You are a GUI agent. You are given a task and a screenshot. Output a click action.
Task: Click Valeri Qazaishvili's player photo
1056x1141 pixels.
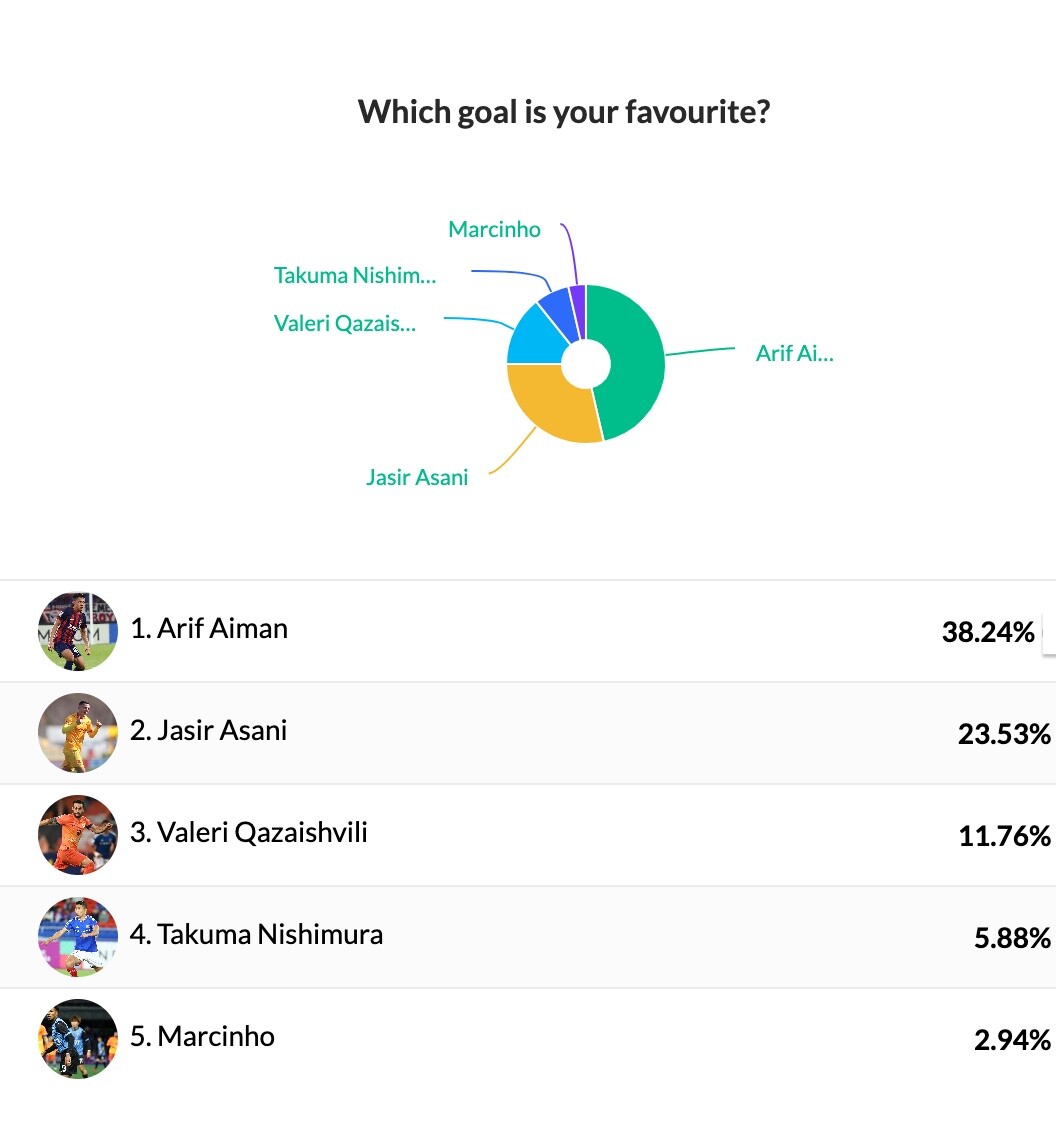(x=78, y=835)
